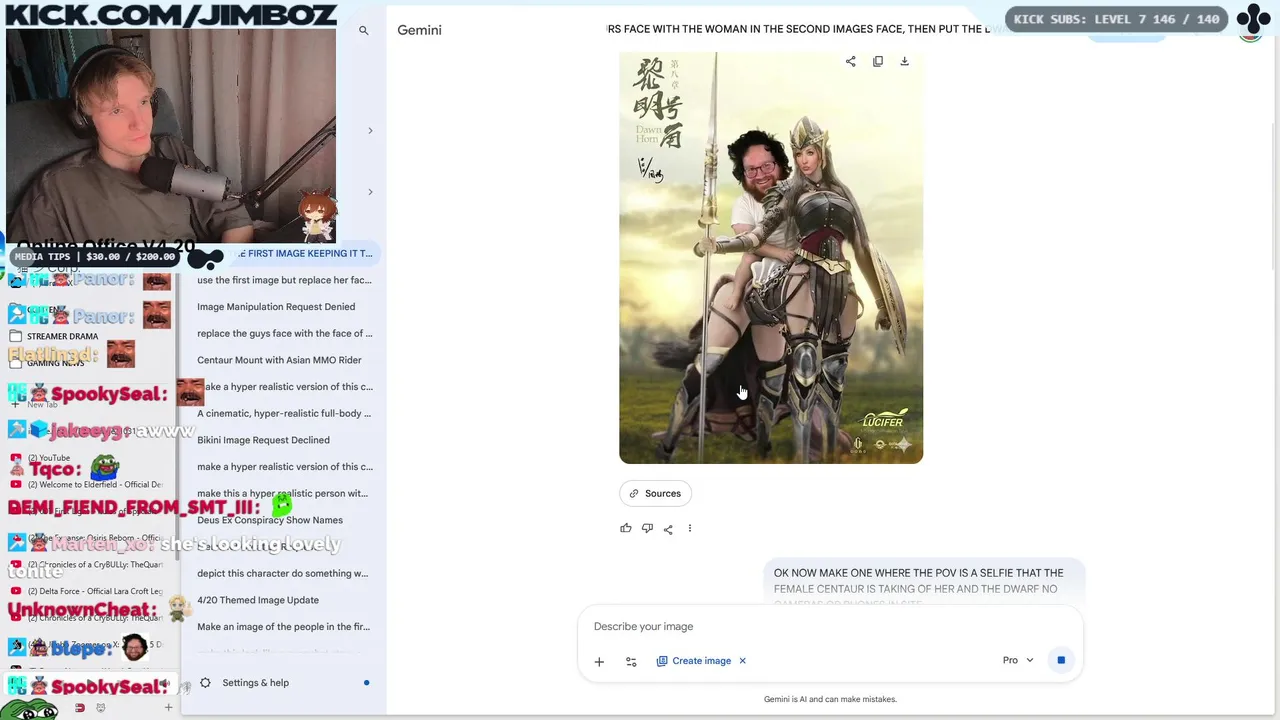Open chat 'Image Manipulation Request Denied'

click(x=276, y=307)
